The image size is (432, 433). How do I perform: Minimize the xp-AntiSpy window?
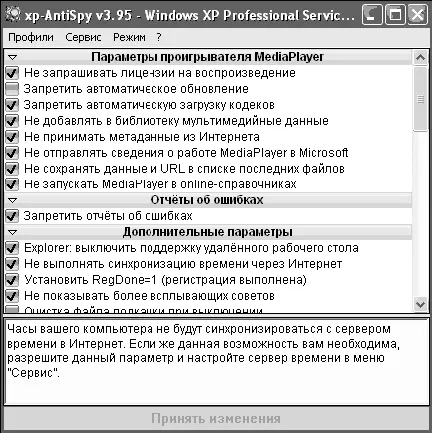point(372,15)
